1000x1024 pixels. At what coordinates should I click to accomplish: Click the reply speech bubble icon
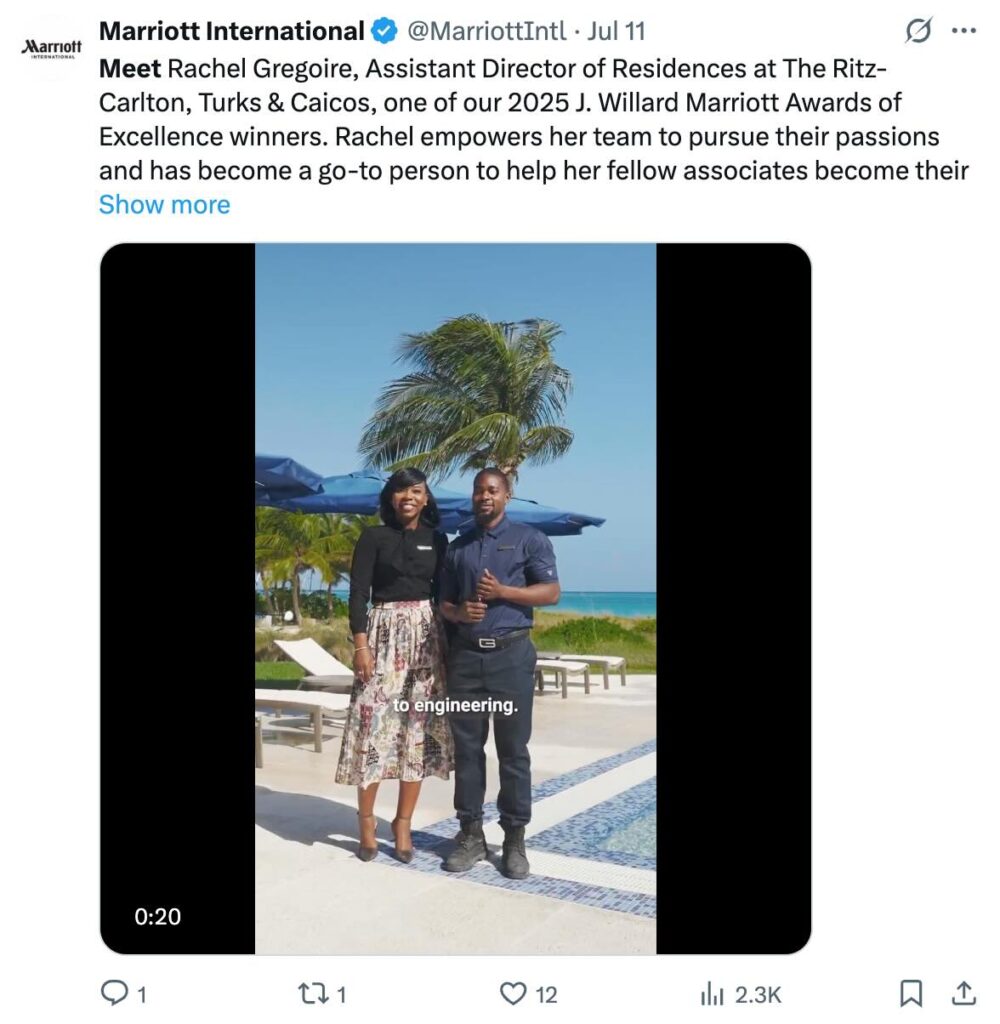coord(115,993)
